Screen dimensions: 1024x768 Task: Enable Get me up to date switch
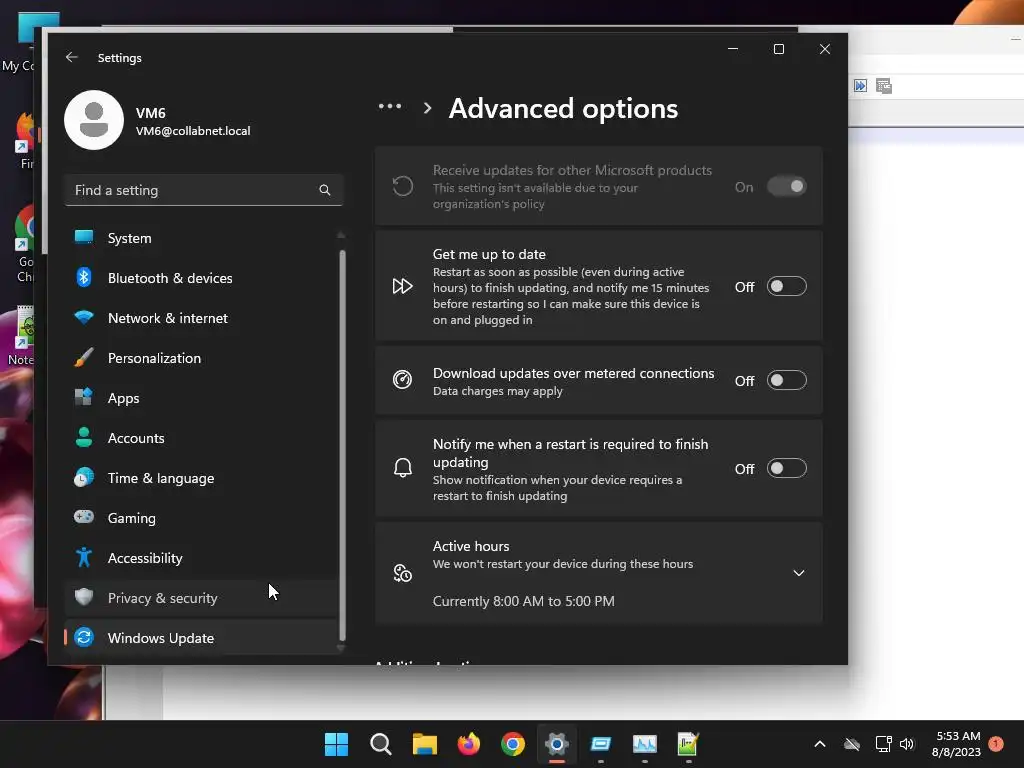[x=786, y=287]
